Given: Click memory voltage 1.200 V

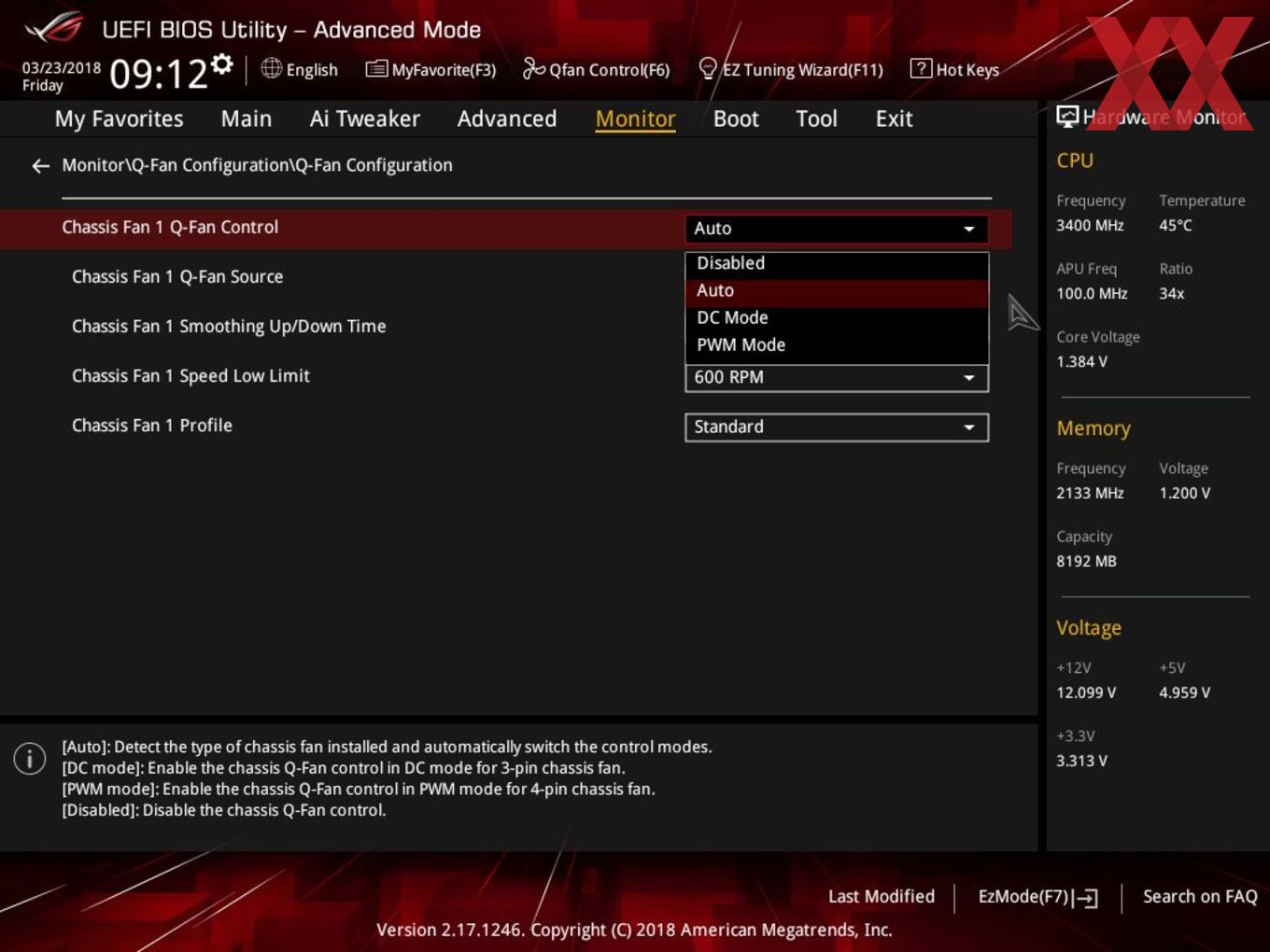Looking at the screenshot, I should coord(1185,493).
